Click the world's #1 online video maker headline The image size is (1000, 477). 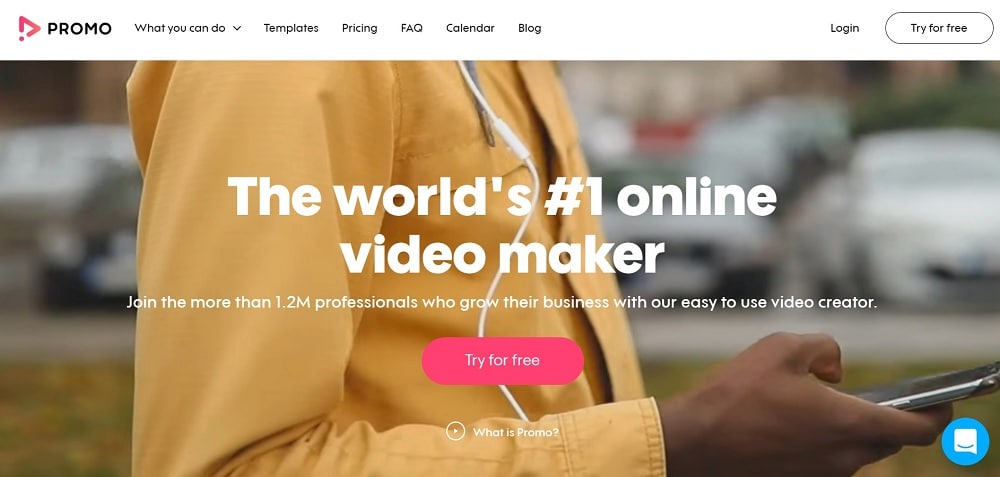tap(502, 224)
